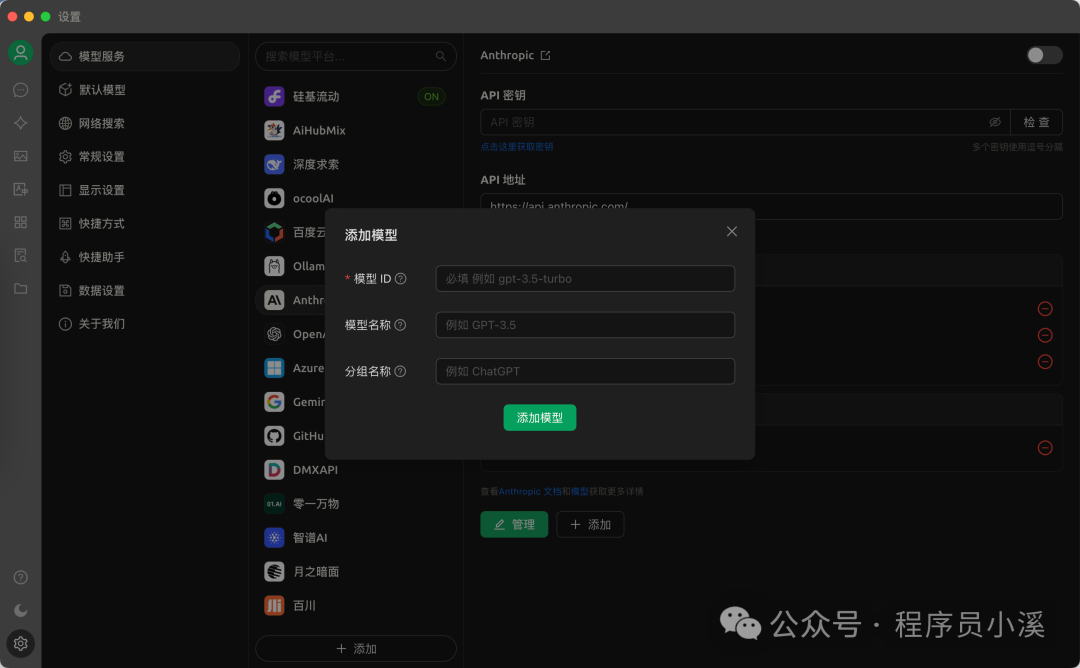This screenshot has height=668, width=1080.
Task: Remove the second model with red minus icon
Action: tap(1045, 335)
